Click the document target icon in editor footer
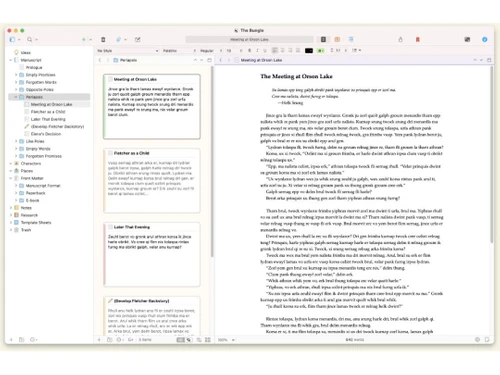 click(477, 340)
